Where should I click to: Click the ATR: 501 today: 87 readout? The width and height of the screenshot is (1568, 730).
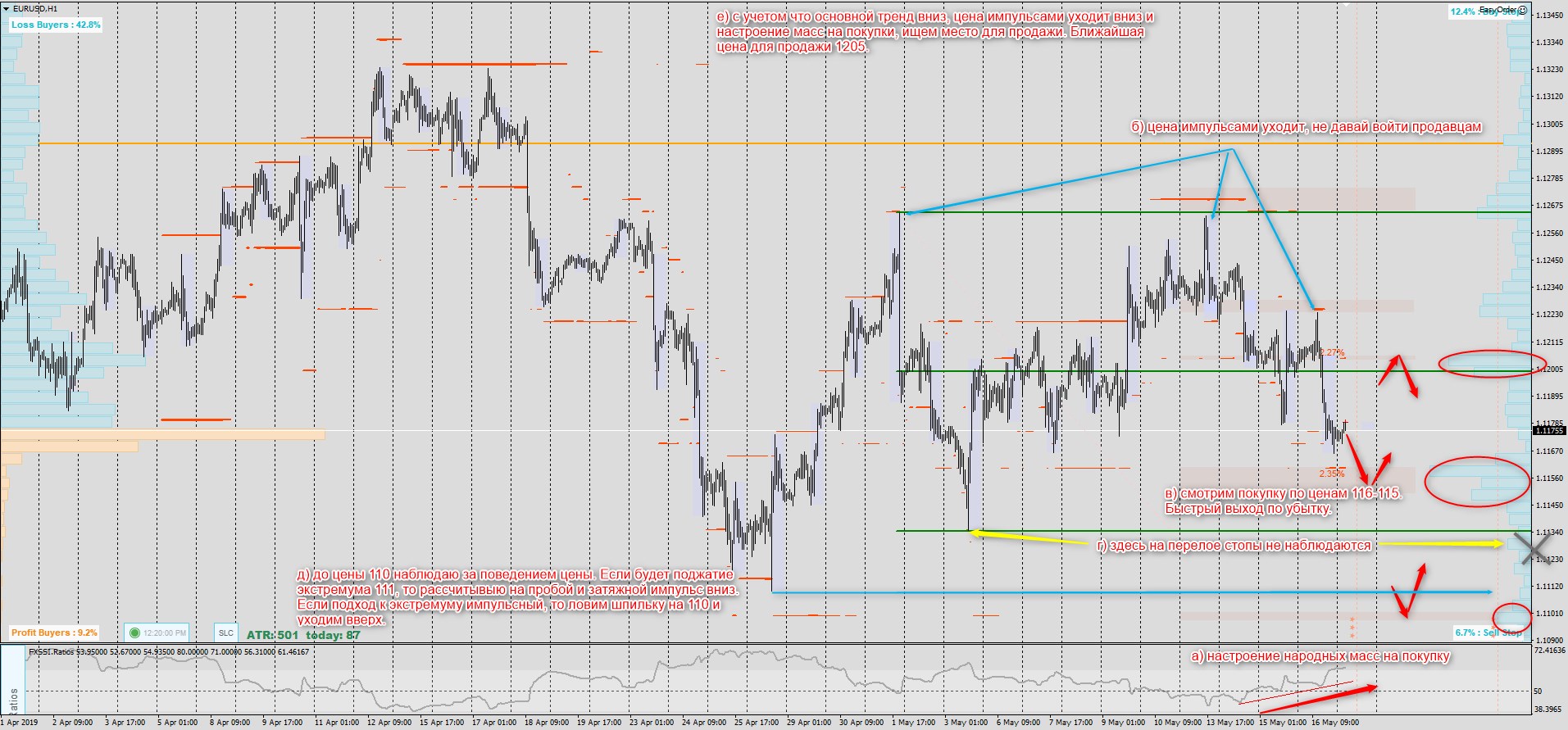303,635
